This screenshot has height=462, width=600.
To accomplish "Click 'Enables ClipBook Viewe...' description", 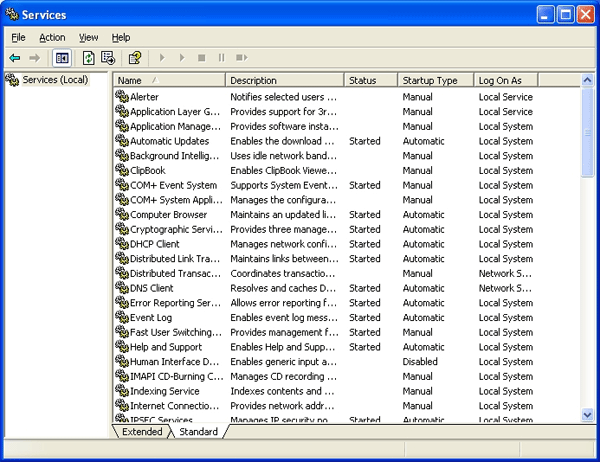I will click(x=284, y=170).
